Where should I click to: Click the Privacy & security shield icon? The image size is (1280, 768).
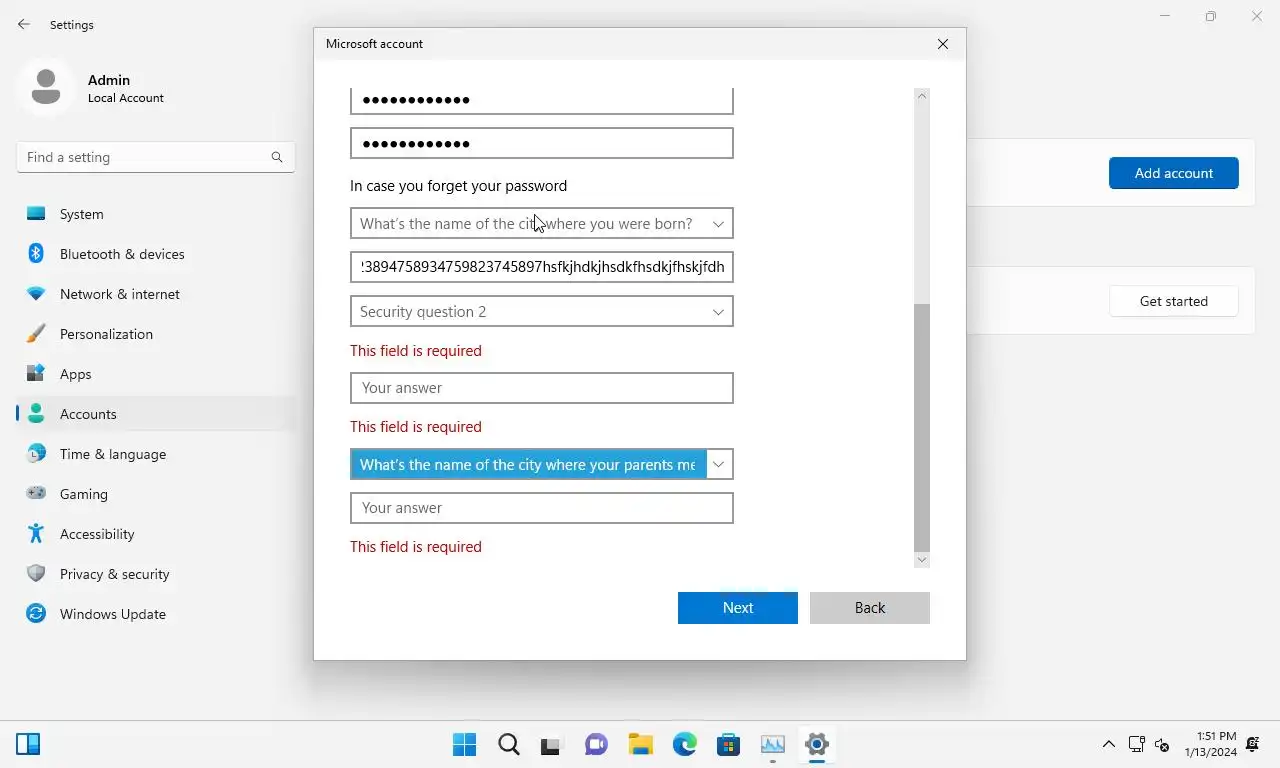pyautogui.click(x=36, y=574)
